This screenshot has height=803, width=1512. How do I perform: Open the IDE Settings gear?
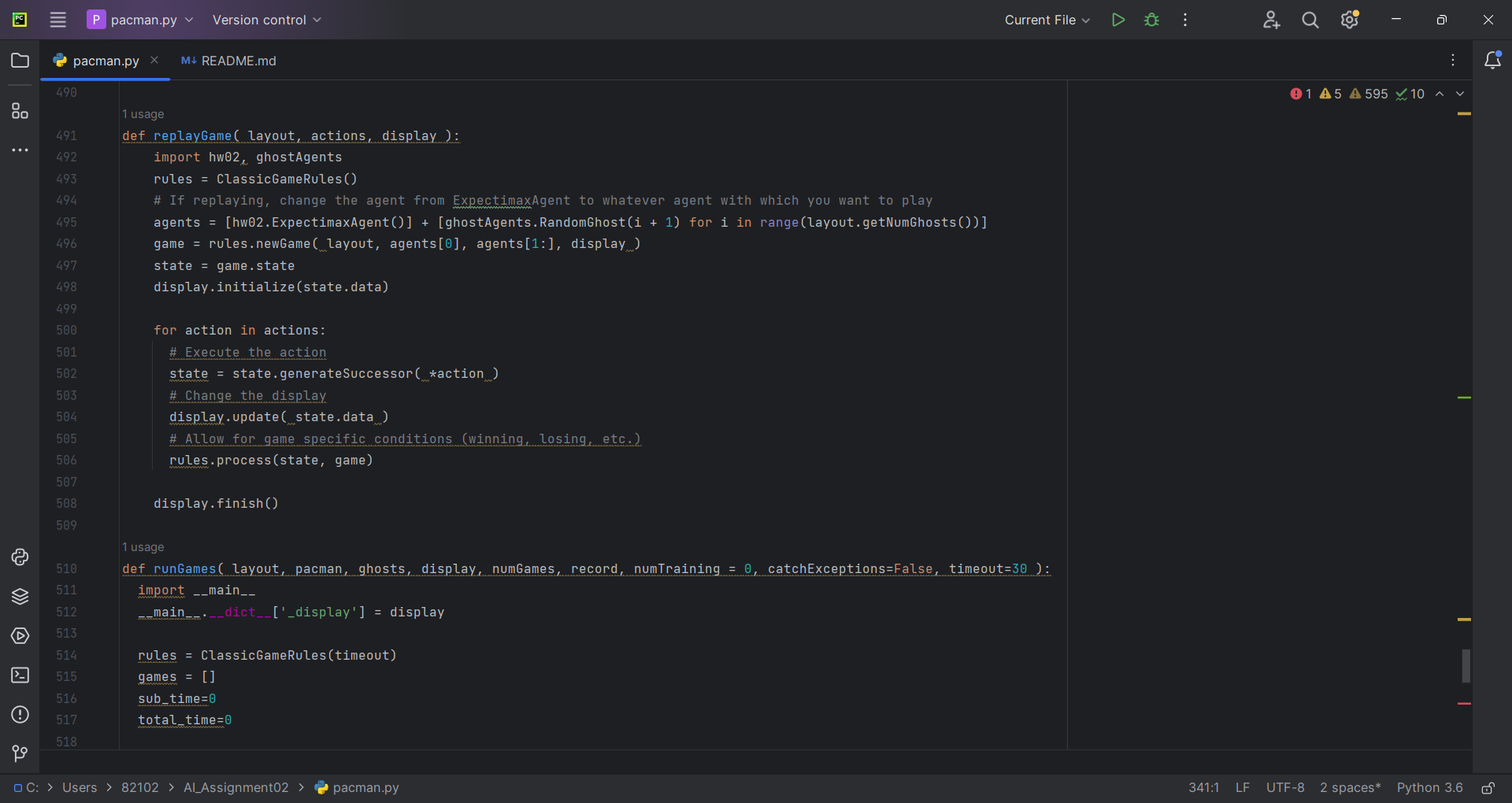(x=1350, y=20)
